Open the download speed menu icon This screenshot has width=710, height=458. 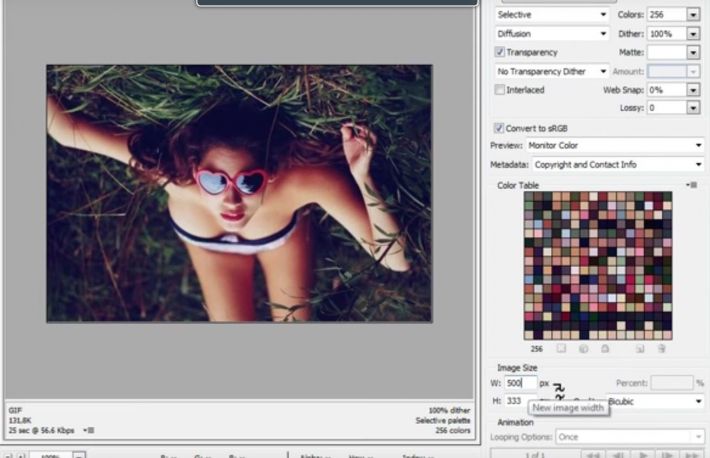tap(90, 430)
